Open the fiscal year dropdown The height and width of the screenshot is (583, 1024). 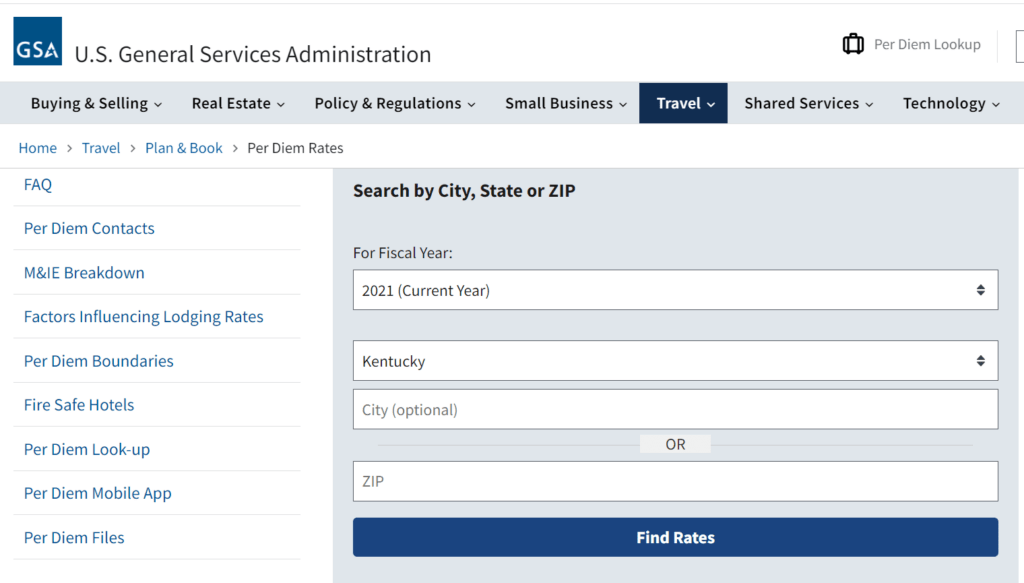pos(675,290)
